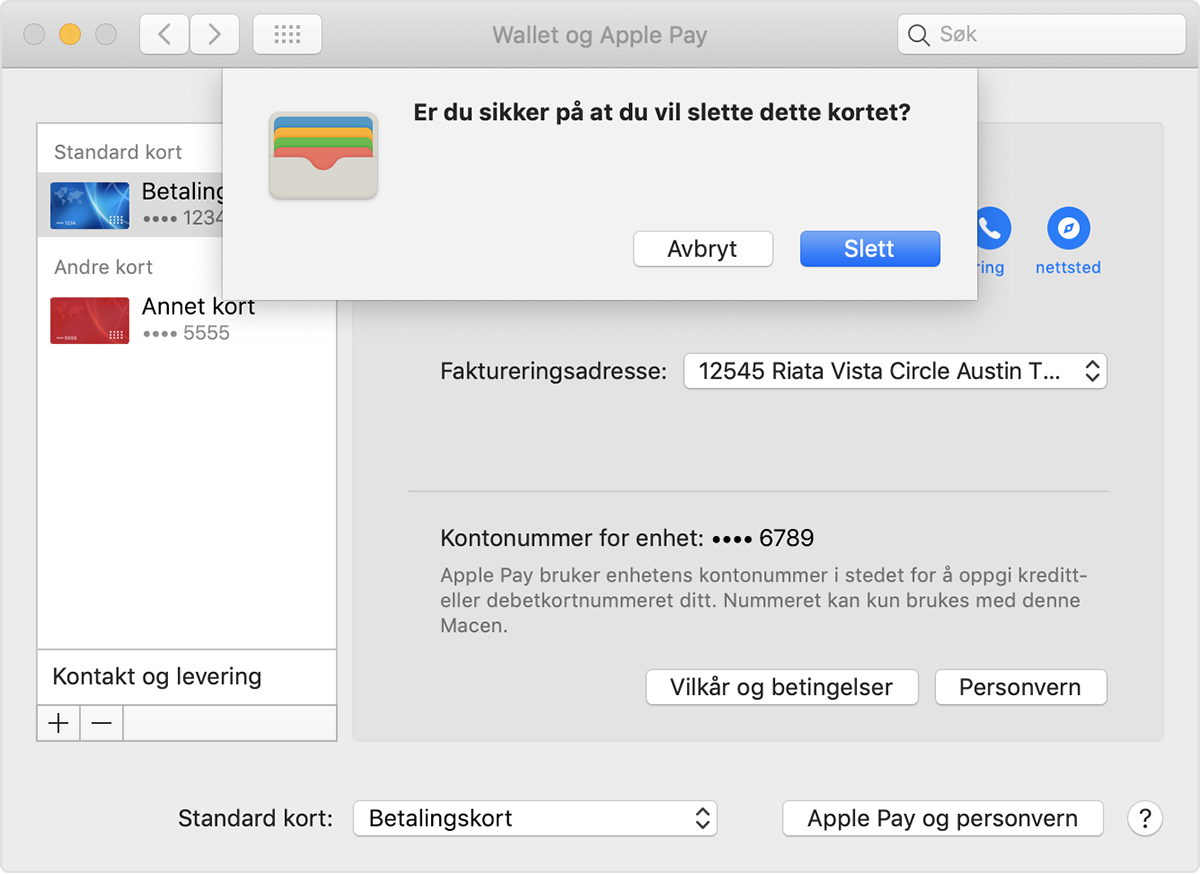Go back with the left arrow toolbar button
This screenshot has height=874, width=1200.
point(164,35)
